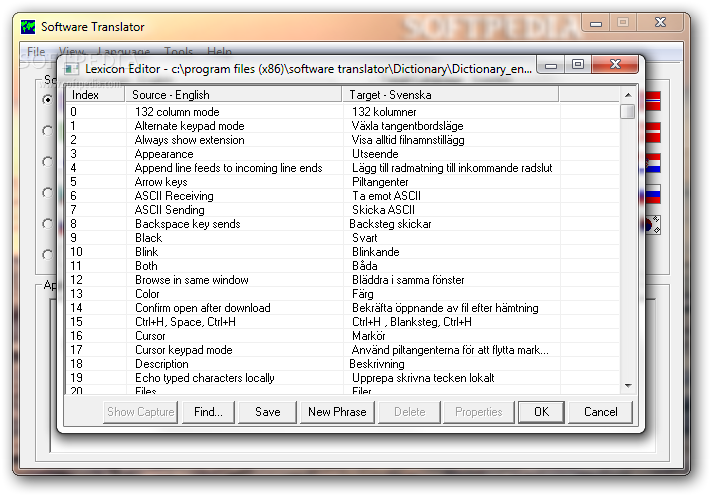Select the second radio button in Software Translator
The image size is (711, 496).
point(47,131)
